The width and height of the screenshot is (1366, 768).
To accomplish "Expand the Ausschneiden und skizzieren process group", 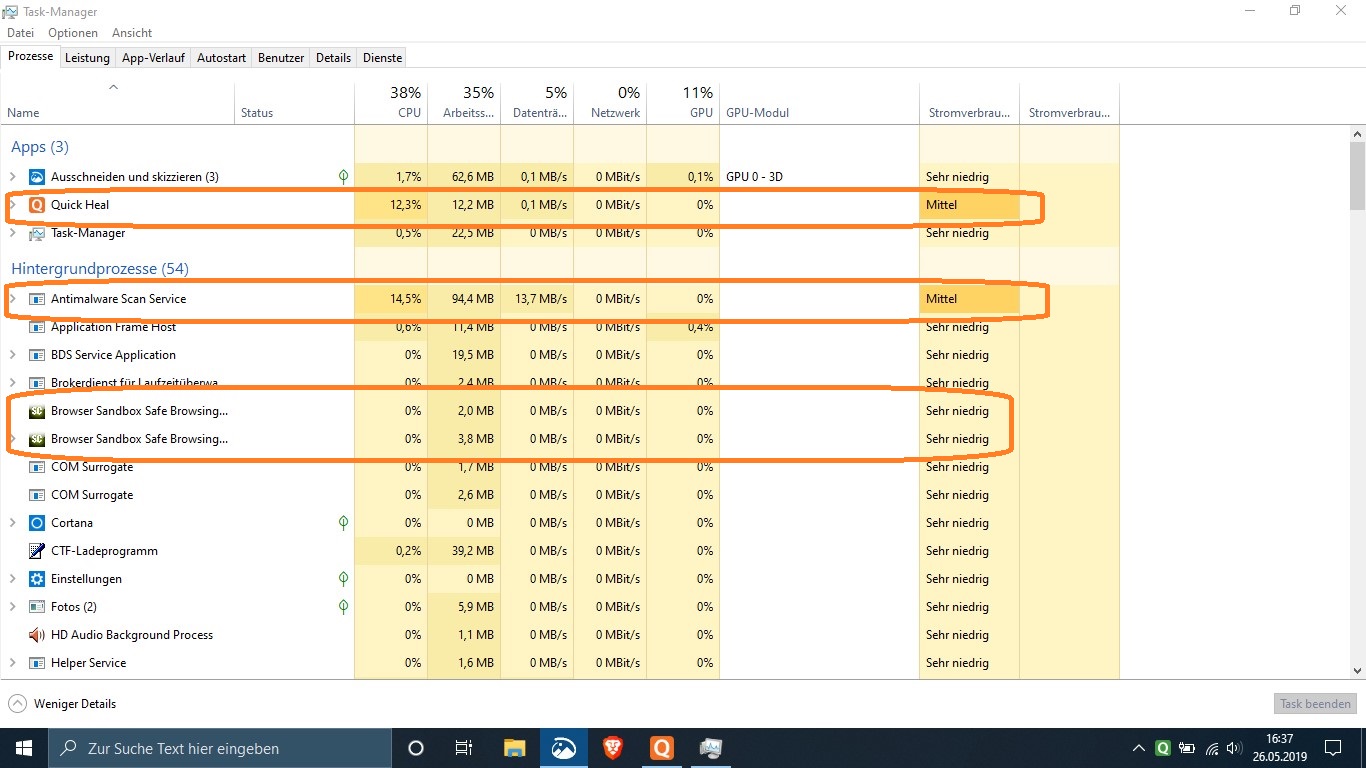I will point(13,177).
